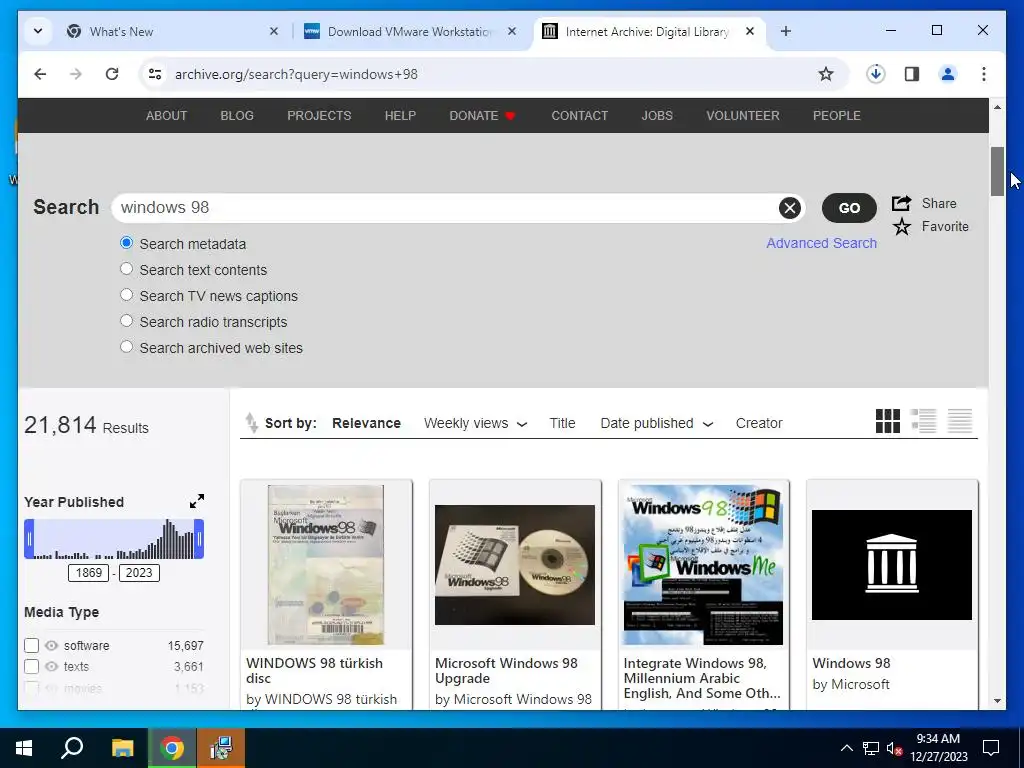Open CONTACT in navigation
Image resolution: width=1024 pixels, height=768 pixels.
pyautogui.click(x=580, y=116)
